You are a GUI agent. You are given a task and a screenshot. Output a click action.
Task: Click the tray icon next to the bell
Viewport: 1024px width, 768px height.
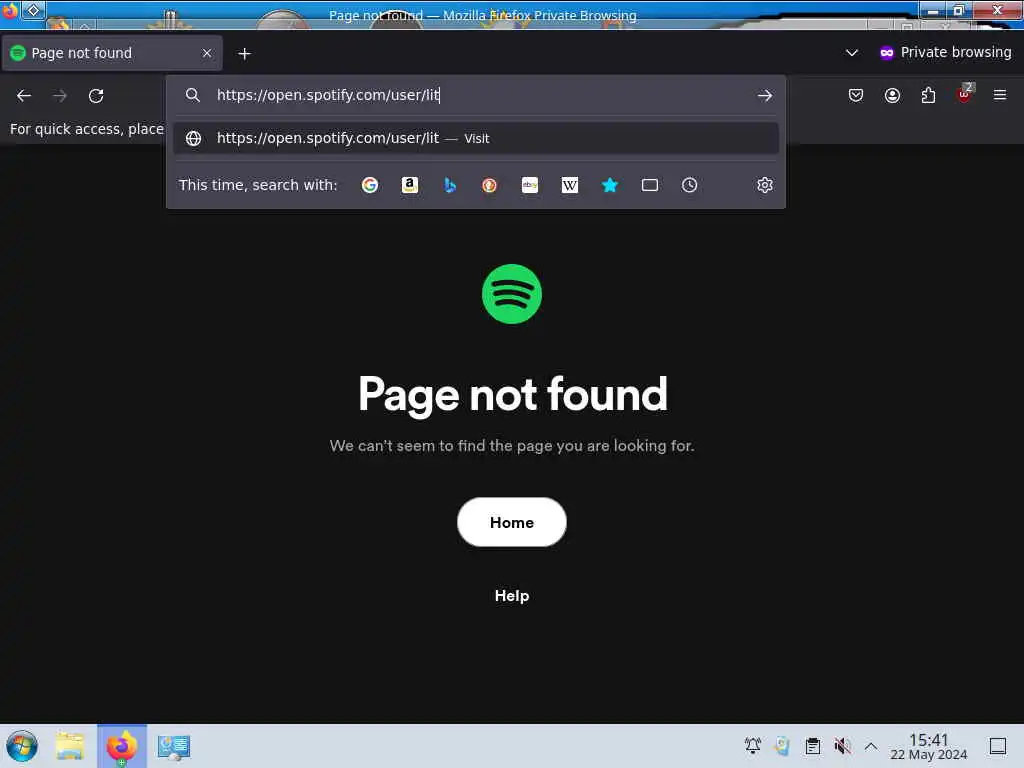pyautogui.click(x=782, y=745)
